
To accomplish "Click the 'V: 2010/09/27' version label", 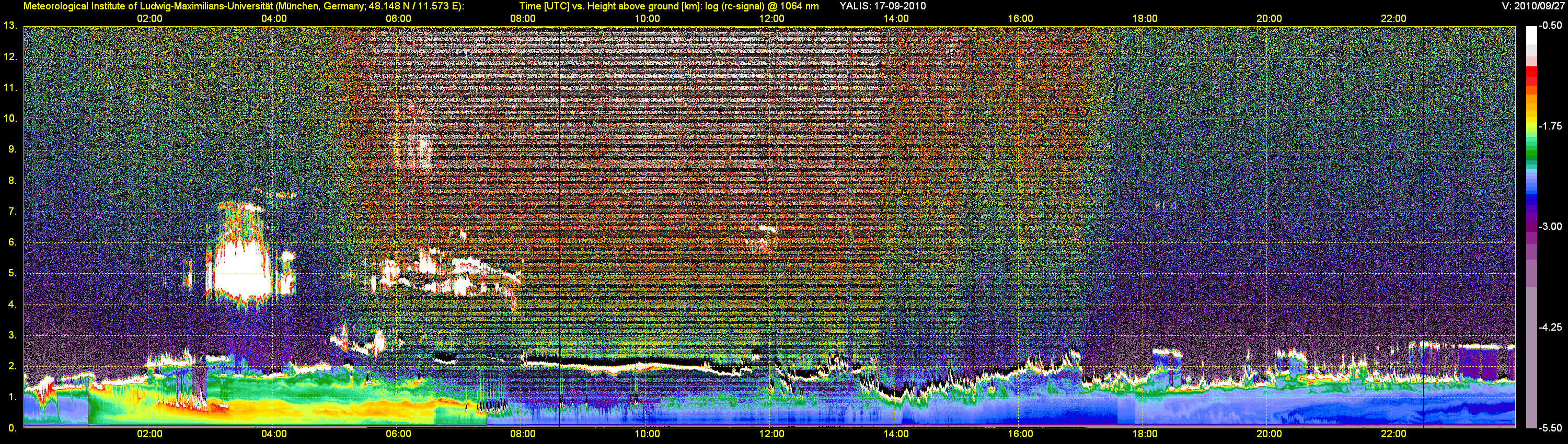I will coord(1531,6).
